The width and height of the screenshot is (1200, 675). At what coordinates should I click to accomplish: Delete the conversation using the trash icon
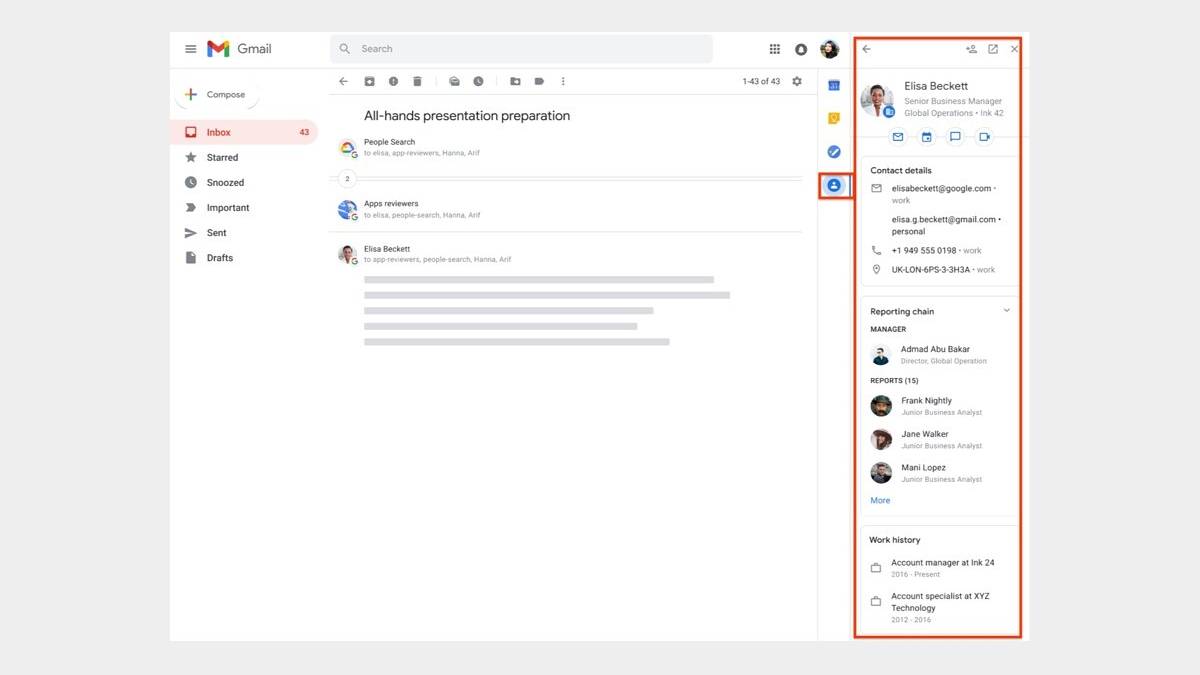417,81
